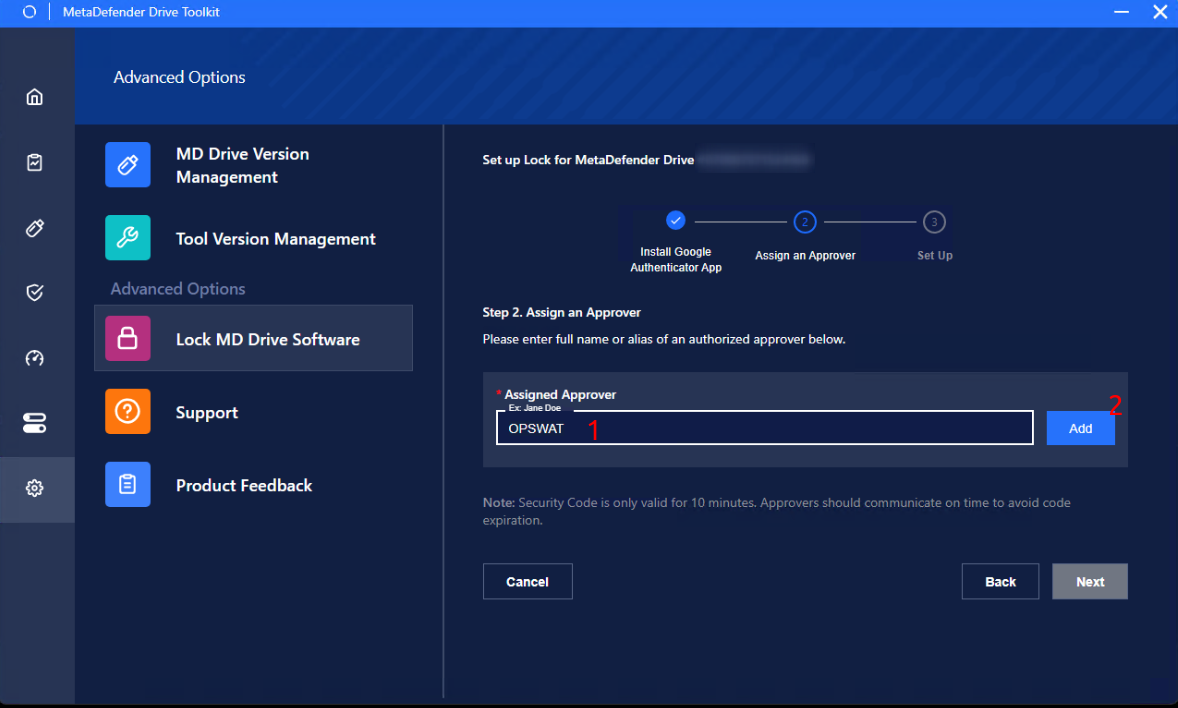Click the circular logo in title bar
Image resolution: width=1178 pixels, height=708 pixels.
(x=29, y=12)
